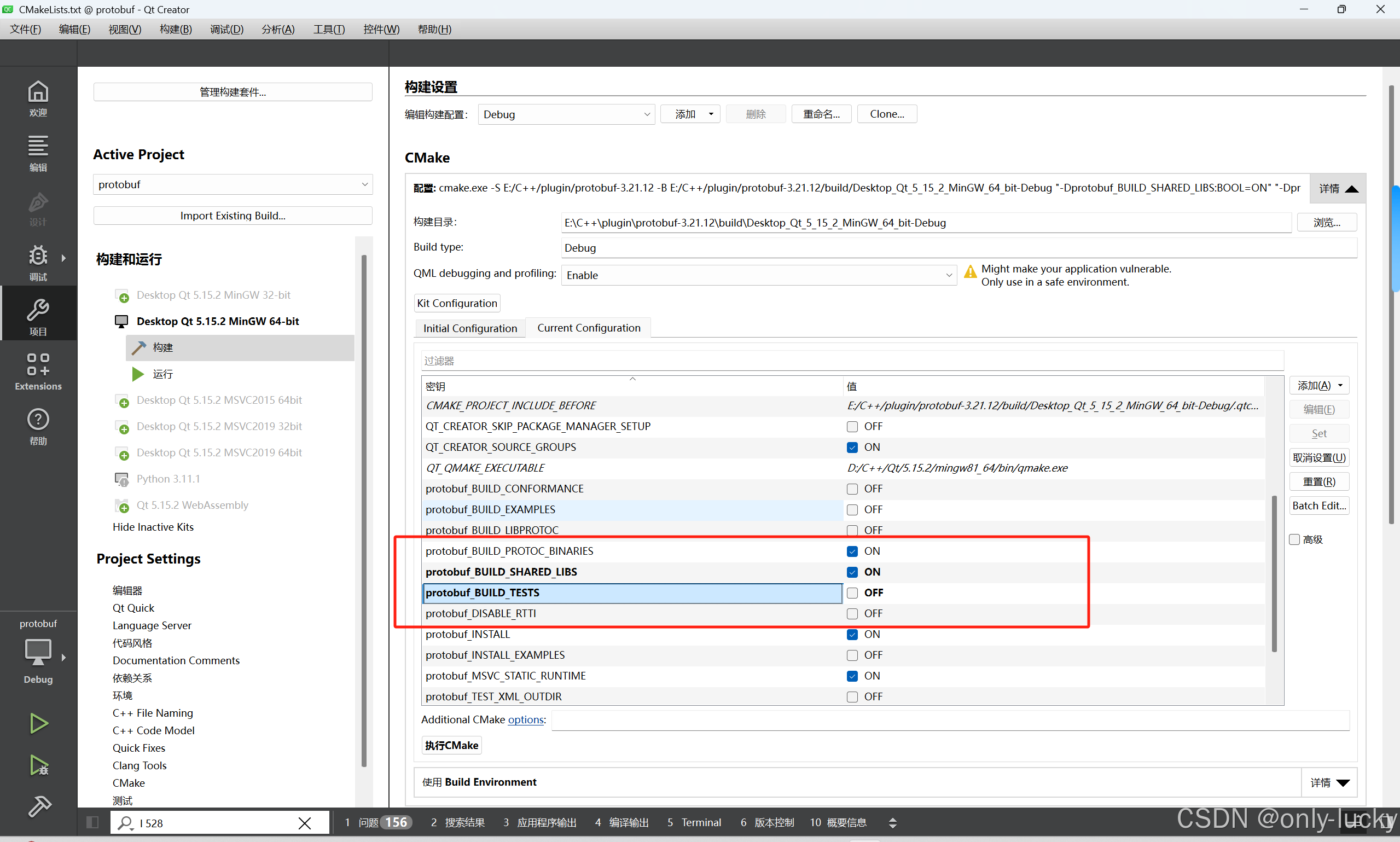
Task: Click the 过滤器 filter input field
Action: tap(851, 361)
